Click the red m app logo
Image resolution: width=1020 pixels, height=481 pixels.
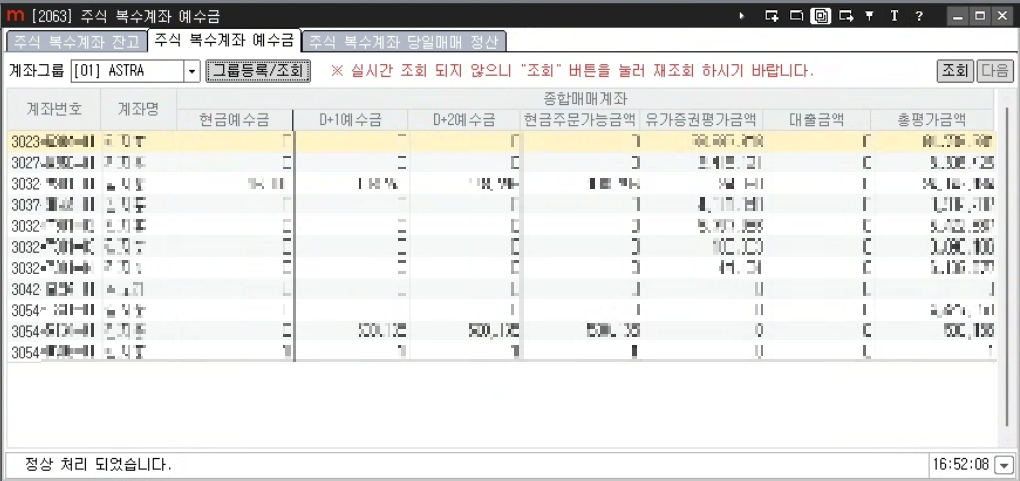14,16
